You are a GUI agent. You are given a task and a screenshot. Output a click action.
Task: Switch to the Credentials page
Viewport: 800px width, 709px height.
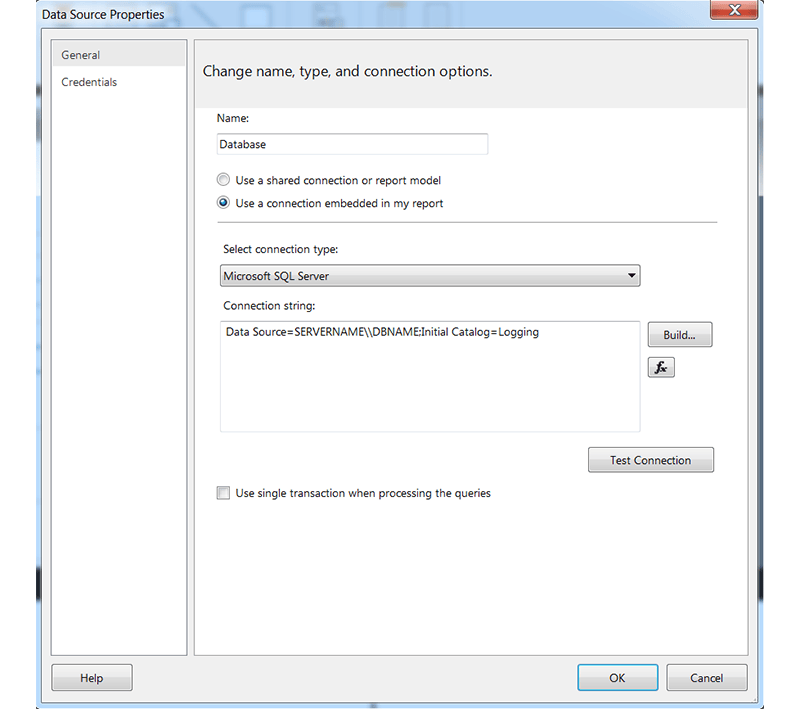[89, 82]
